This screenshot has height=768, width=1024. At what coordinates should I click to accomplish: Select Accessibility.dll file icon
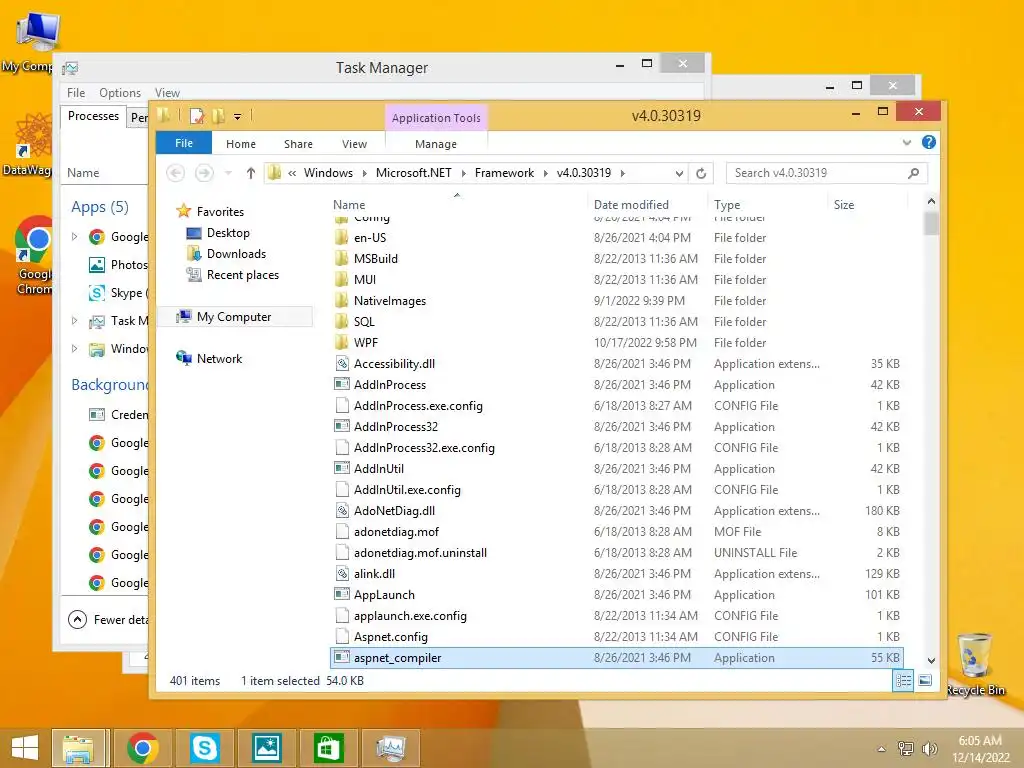pyautogui.click(x=342, y=364)
